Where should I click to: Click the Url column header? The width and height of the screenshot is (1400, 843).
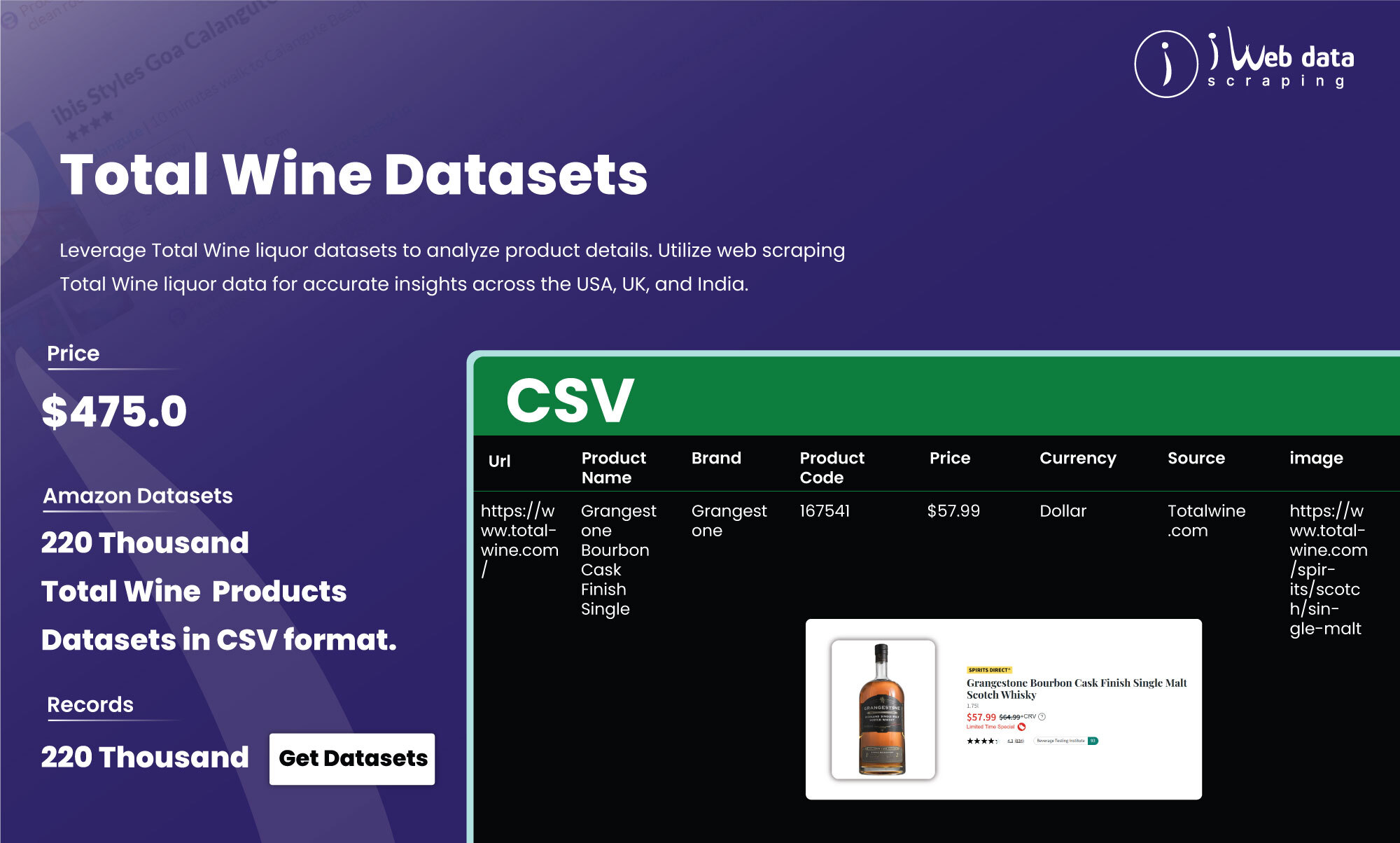[499, 461]
